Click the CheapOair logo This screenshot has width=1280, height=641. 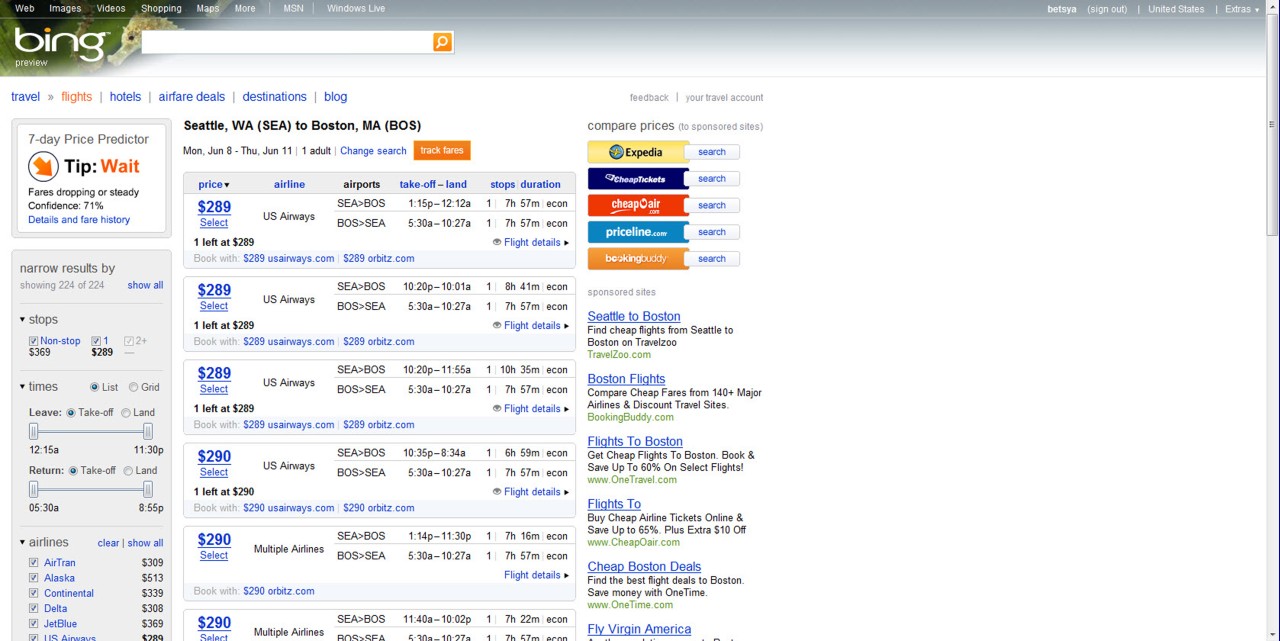tap(636, 205)
